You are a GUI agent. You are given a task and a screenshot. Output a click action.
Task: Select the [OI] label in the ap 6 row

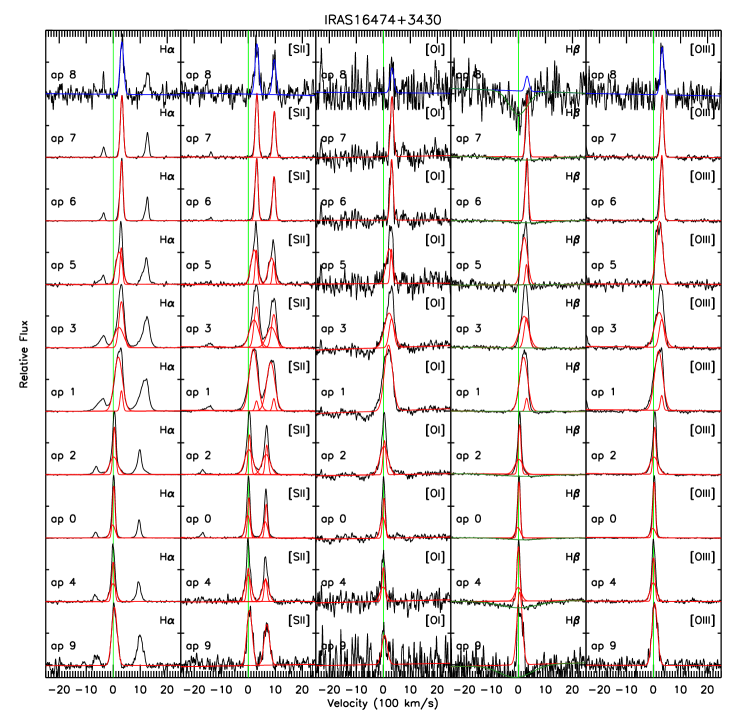[435, 176]
